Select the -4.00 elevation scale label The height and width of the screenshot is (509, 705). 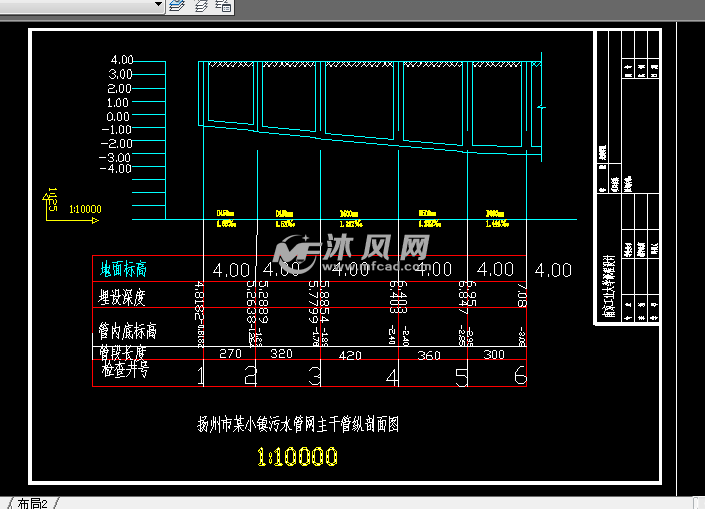116,169
